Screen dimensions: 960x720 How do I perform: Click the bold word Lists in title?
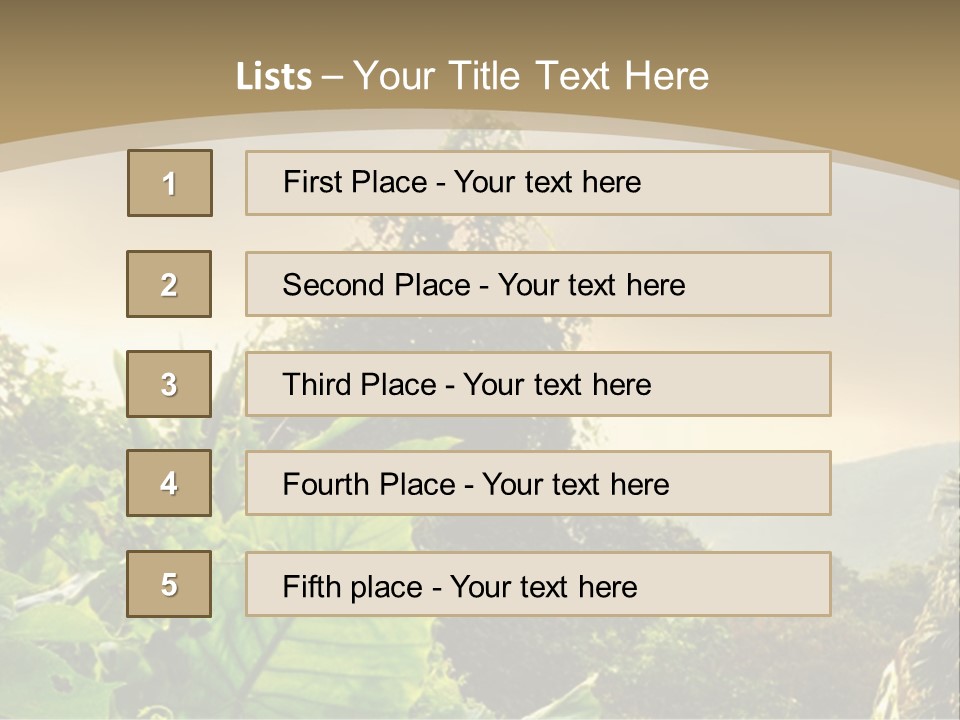(x=274, y=77)
